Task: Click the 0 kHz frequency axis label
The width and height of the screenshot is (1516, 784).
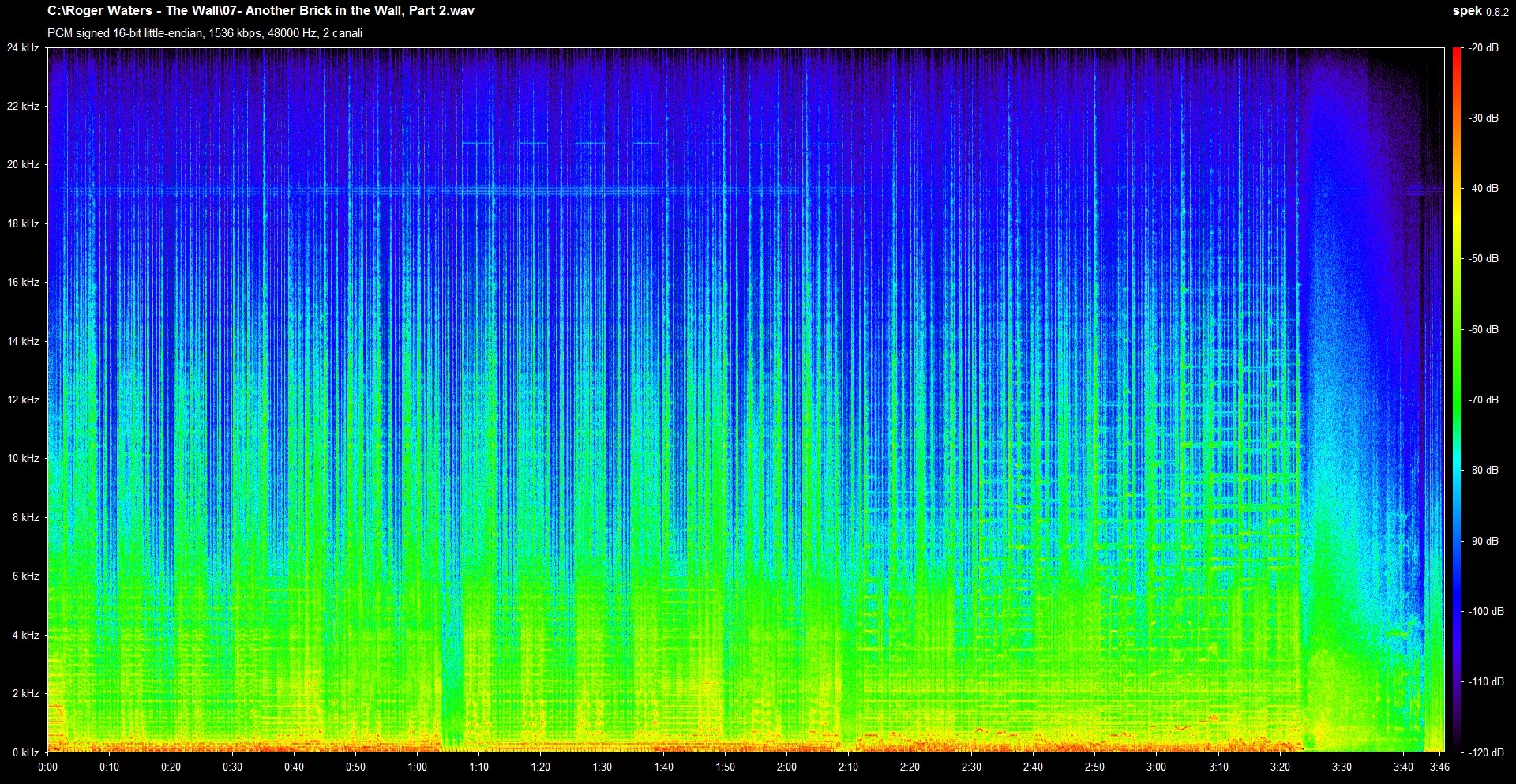Action: click(x=26, y=752)
